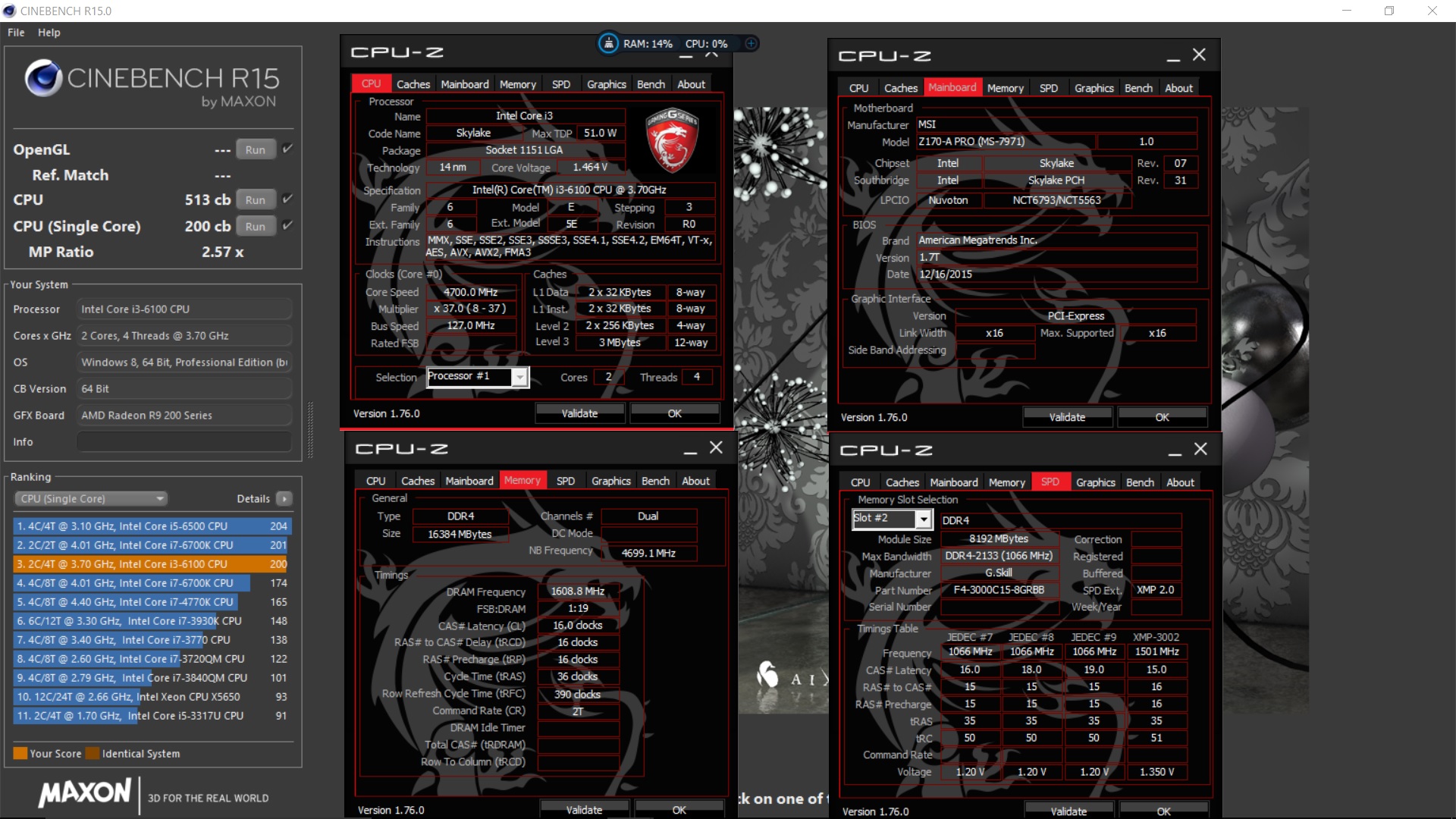
Task: Click the Processor field Intel Core i3-6100 CPU
Action: coord(184,309)
